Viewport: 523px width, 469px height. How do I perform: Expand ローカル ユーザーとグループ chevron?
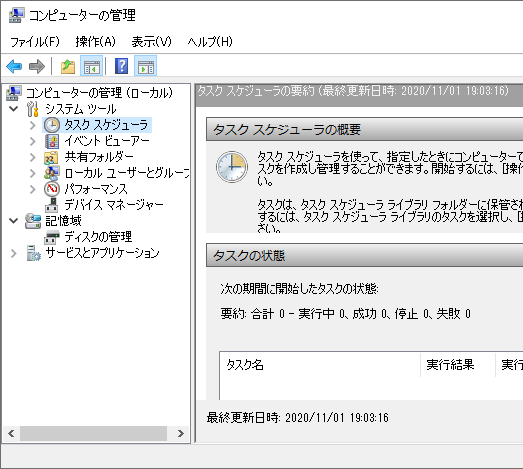(32, 173)
